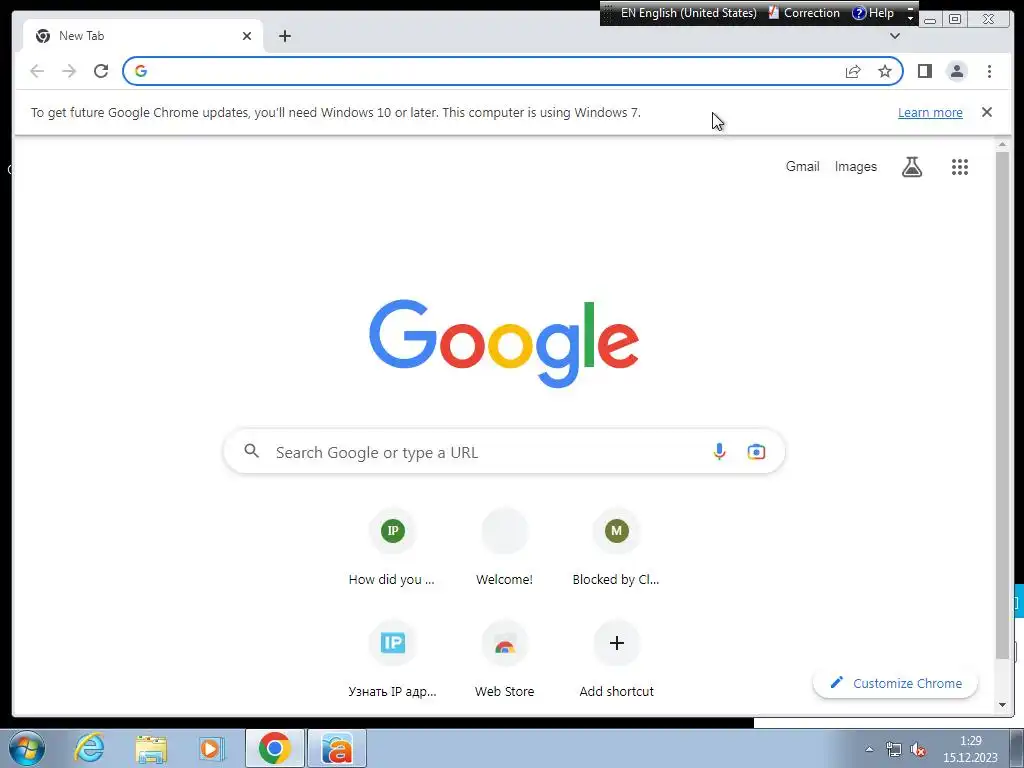The width and height of the screenshot is (1024, 768).
Task: Click the network icon in the system tray
Action: [x=893, y=750]
